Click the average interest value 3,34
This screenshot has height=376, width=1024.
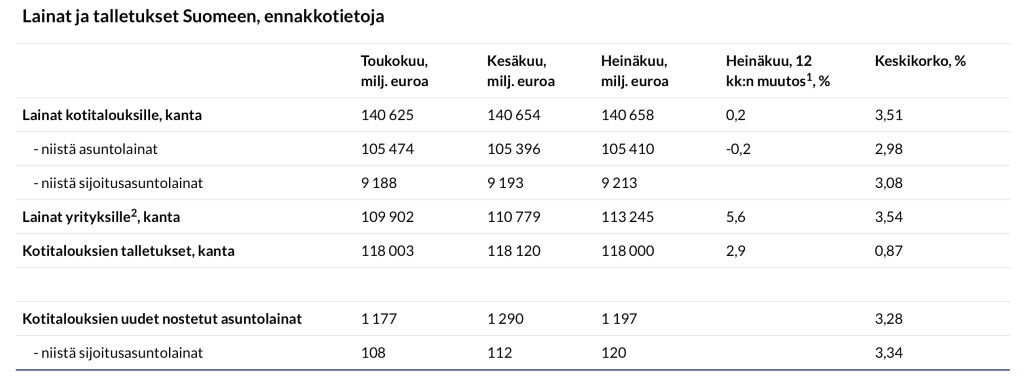(889, 353)
